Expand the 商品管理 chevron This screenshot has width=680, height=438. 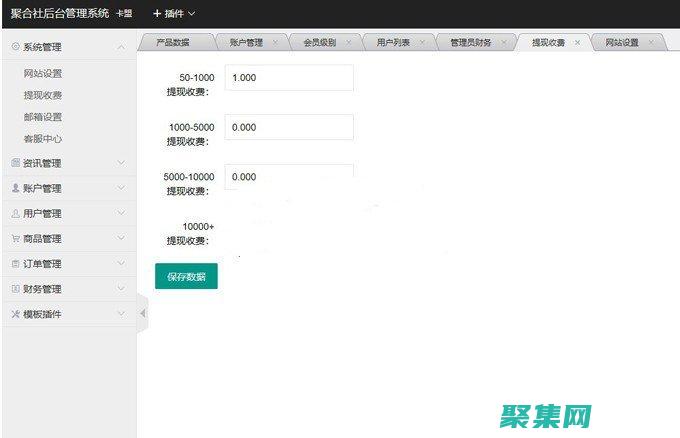(x=121, y=238)
